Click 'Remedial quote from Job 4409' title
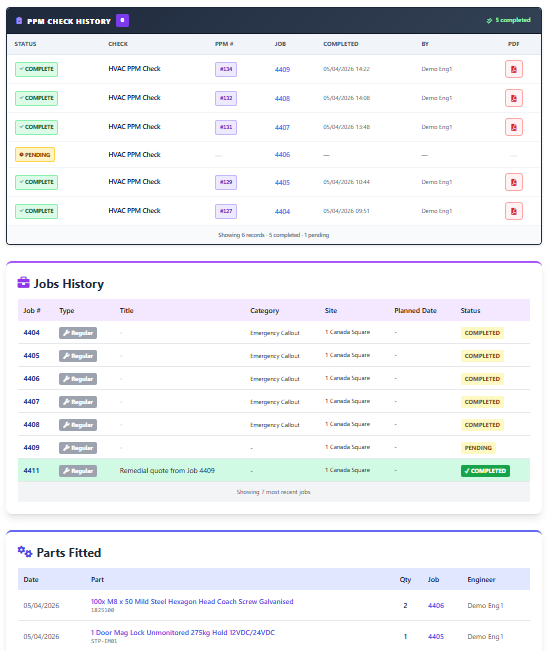 167,471
